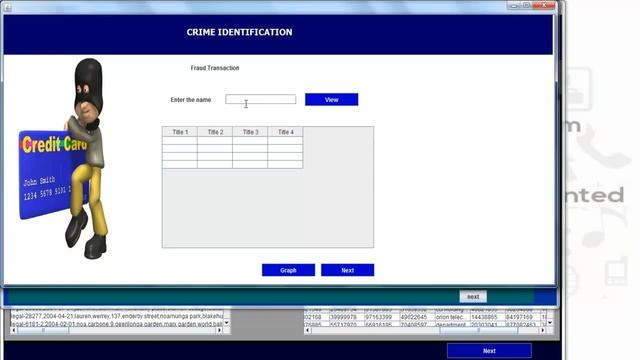Click the View button
The width and height of the screenshot is (640, 360).
coord(331,100)
